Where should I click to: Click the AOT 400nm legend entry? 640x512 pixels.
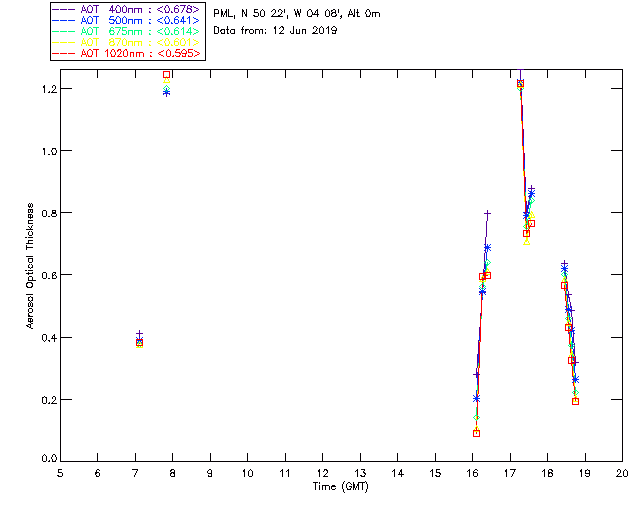point(126,9)
